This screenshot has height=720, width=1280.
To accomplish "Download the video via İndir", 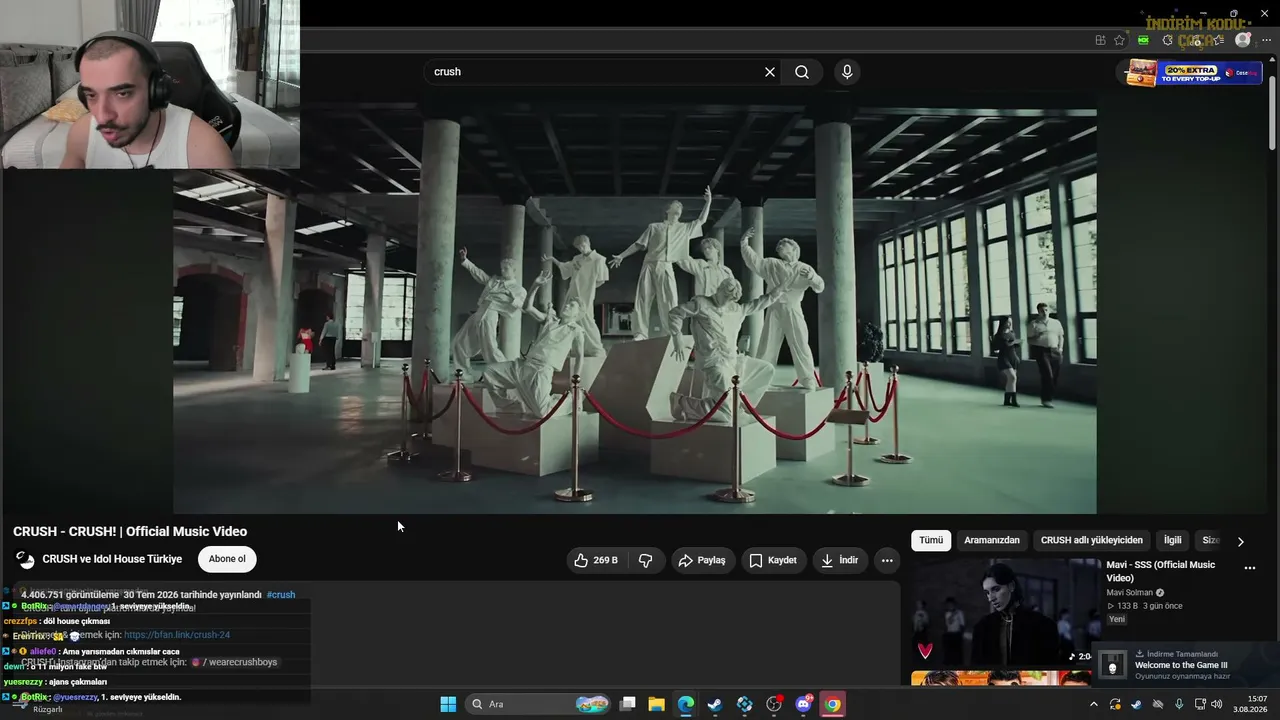I will [x=839, y=560].
